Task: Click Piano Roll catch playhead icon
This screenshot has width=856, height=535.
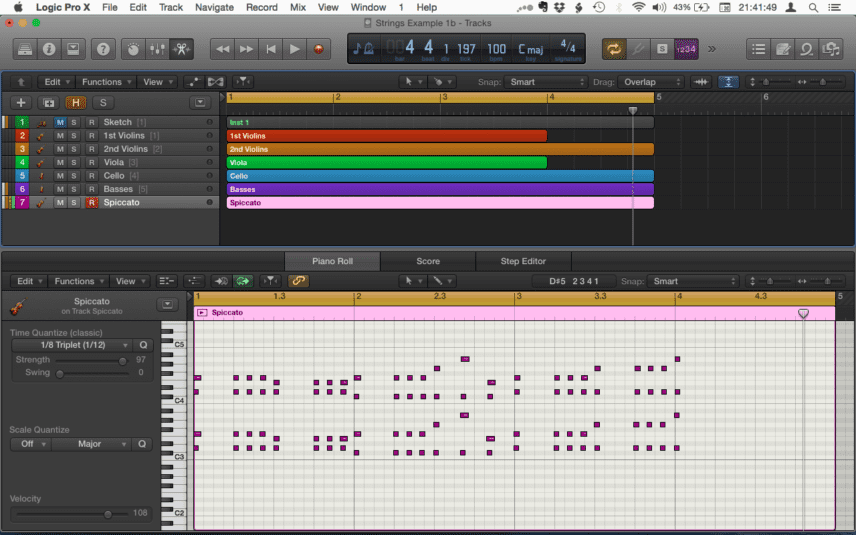Action: coord(270,281)
